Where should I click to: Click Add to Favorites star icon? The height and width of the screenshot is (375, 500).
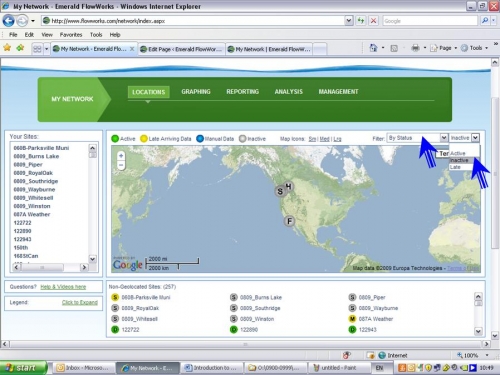20,48
